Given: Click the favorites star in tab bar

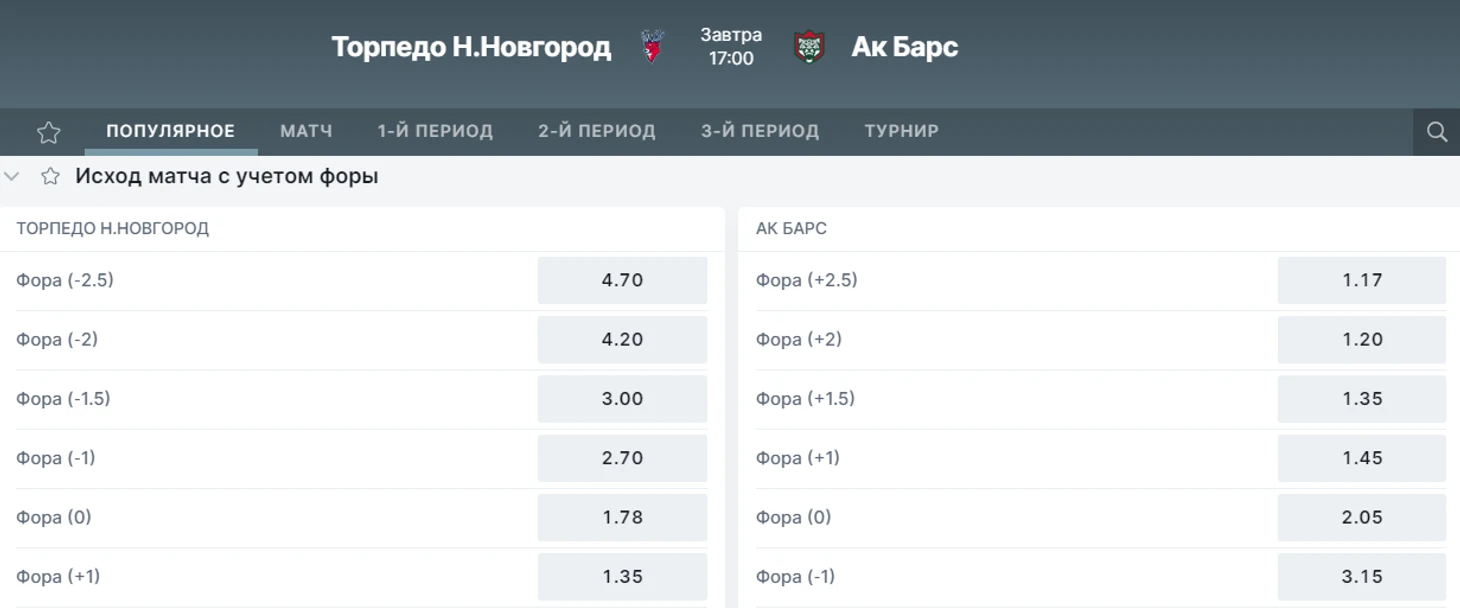Looking at the screenshot, I should point(48,132).
